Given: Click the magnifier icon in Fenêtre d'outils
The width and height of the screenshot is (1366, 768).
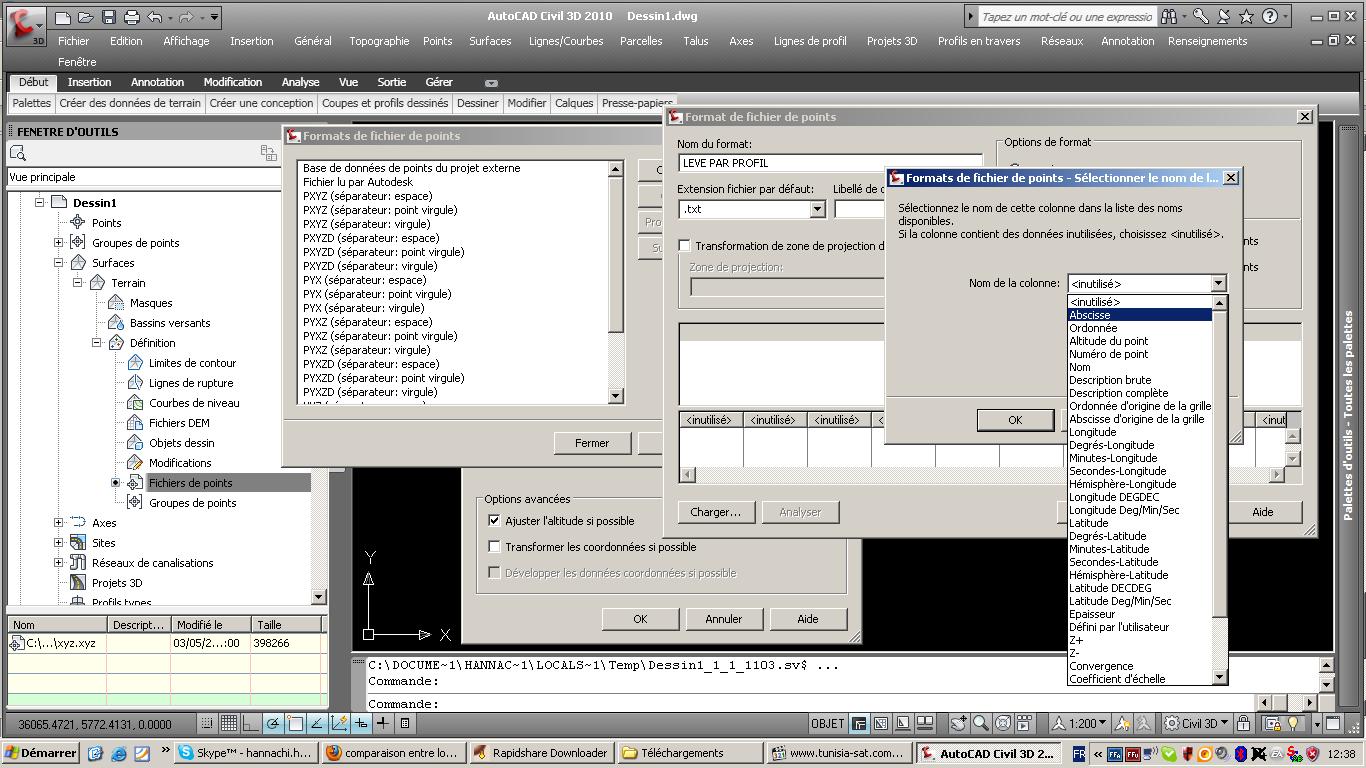Looking at the screenshot, I should pyautogui.click(x=18, y=153).
